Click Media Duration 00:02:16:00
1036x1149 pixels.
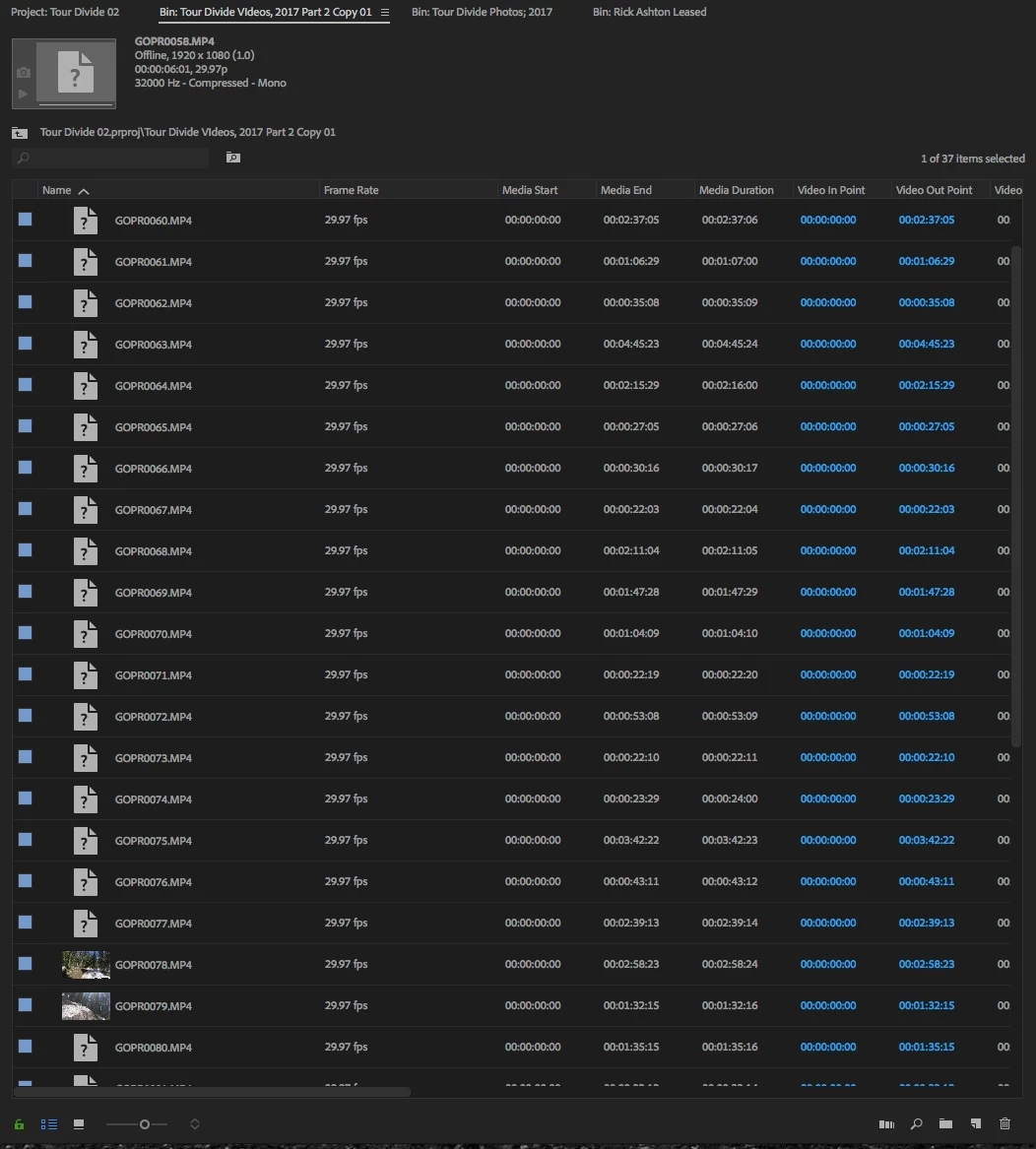[x=730, y=385]
